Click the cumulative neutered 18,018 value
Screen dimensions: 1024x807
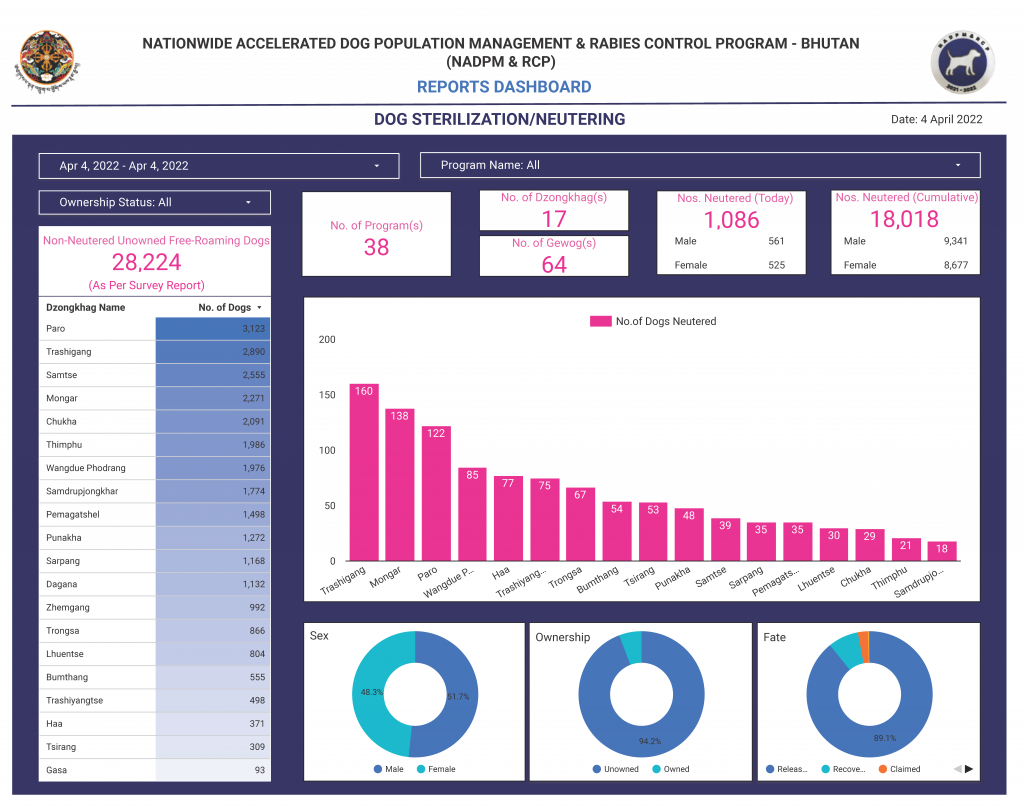[x=904, y=219]
